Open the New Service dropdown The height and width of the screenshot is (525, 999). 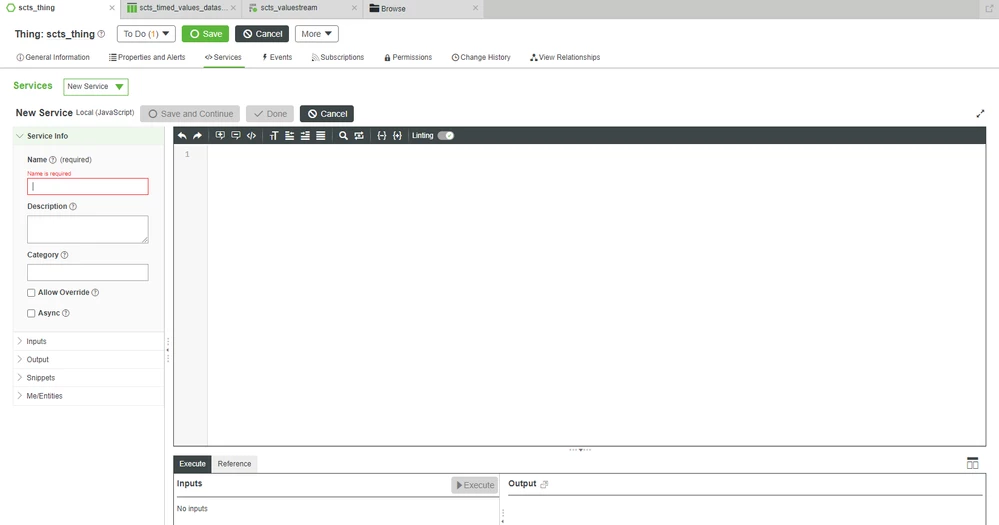96,87
